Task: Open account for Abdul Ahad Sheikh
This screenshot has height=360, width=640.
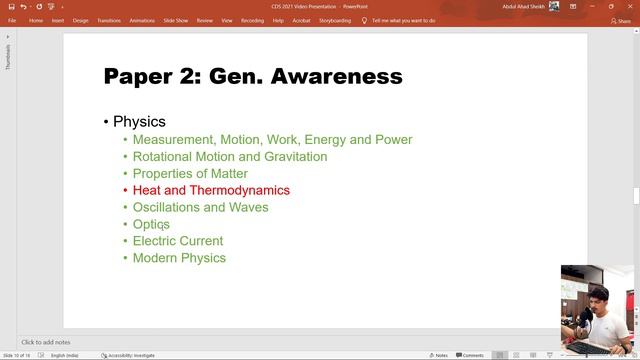Action: (523, 7)
